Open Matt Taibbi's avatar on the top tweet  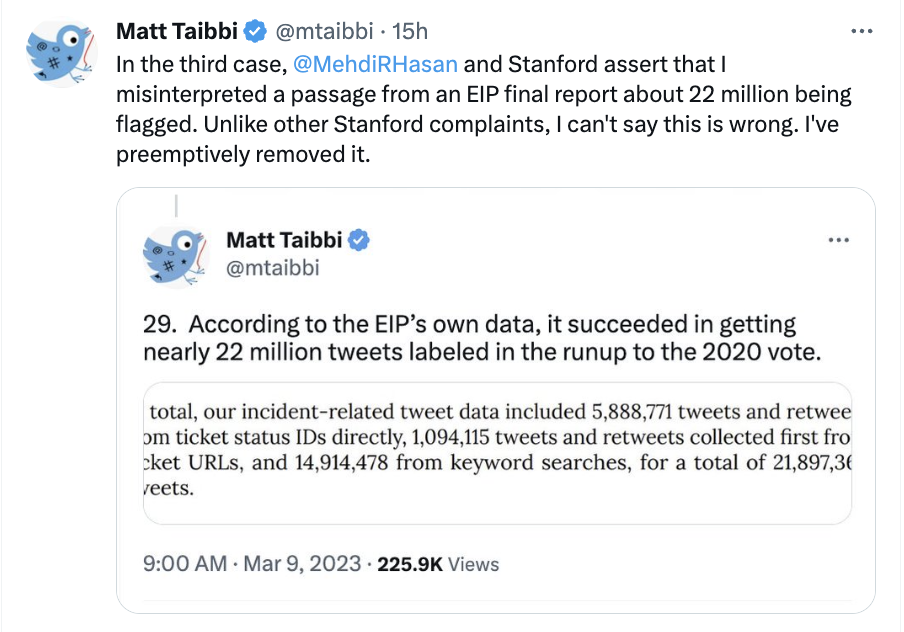tap(61, 52)
